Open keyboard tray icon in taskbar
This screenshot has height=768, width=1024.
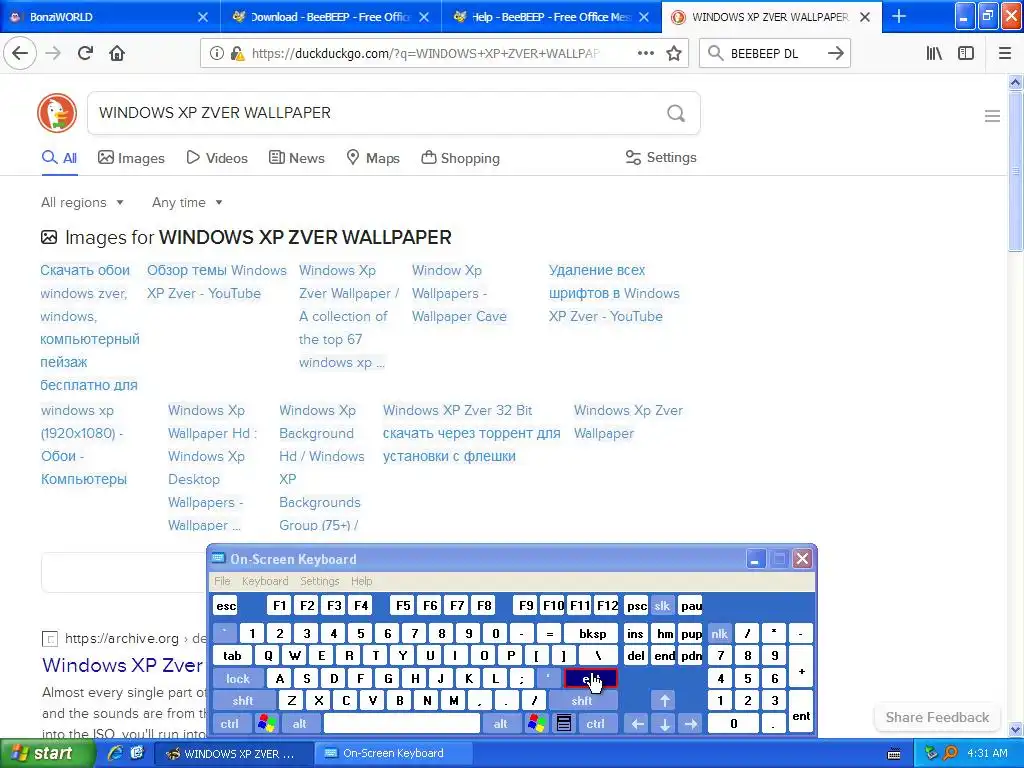click(x=894, y=754)
